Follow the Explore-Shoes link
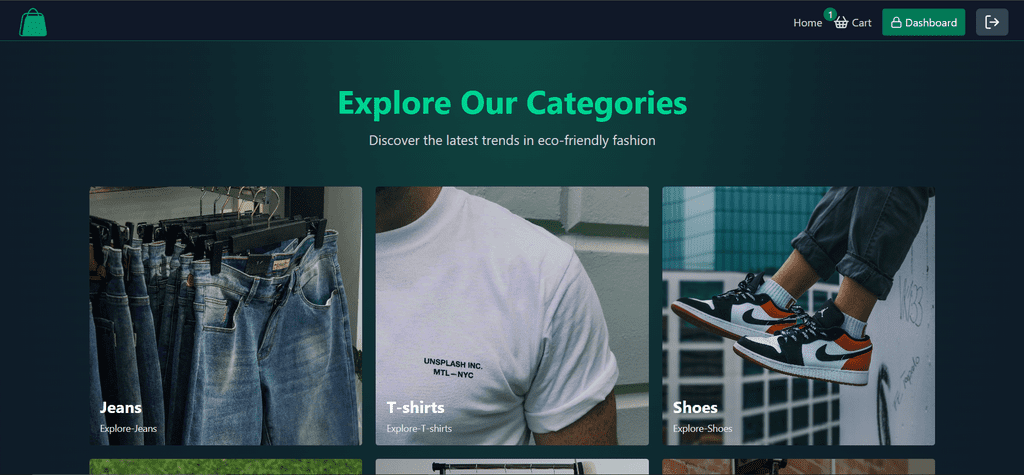 click(703, 429)
